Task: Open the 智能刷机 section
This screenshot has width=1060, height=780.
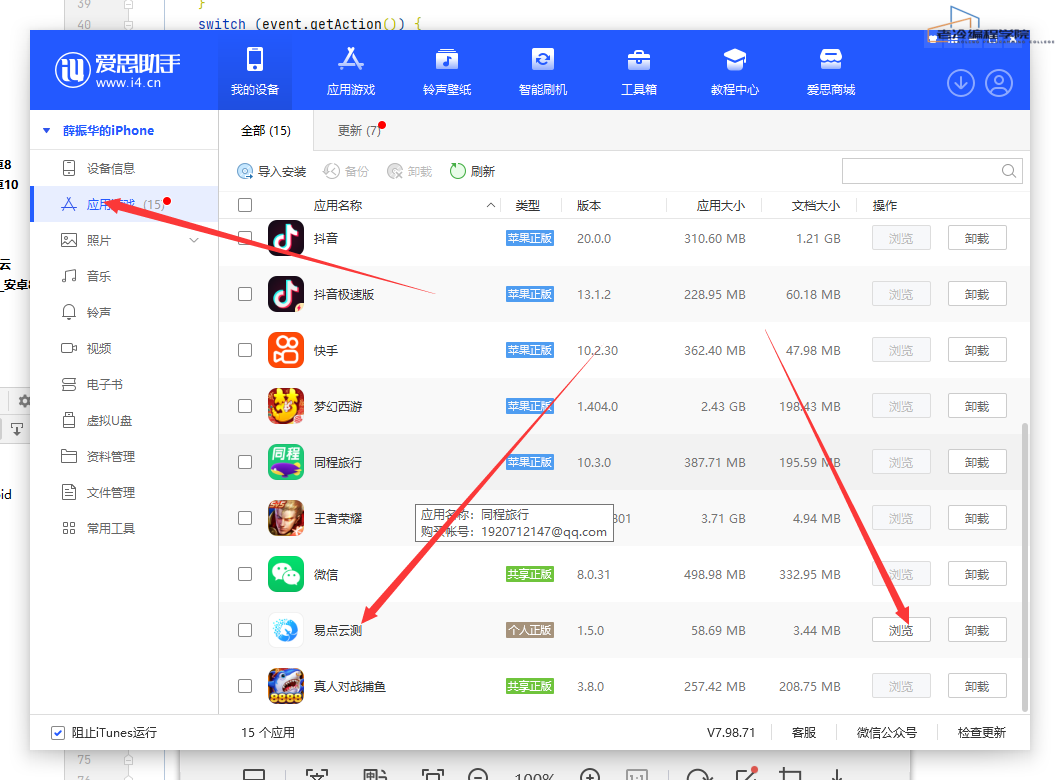Action: [x=543, y=71]
